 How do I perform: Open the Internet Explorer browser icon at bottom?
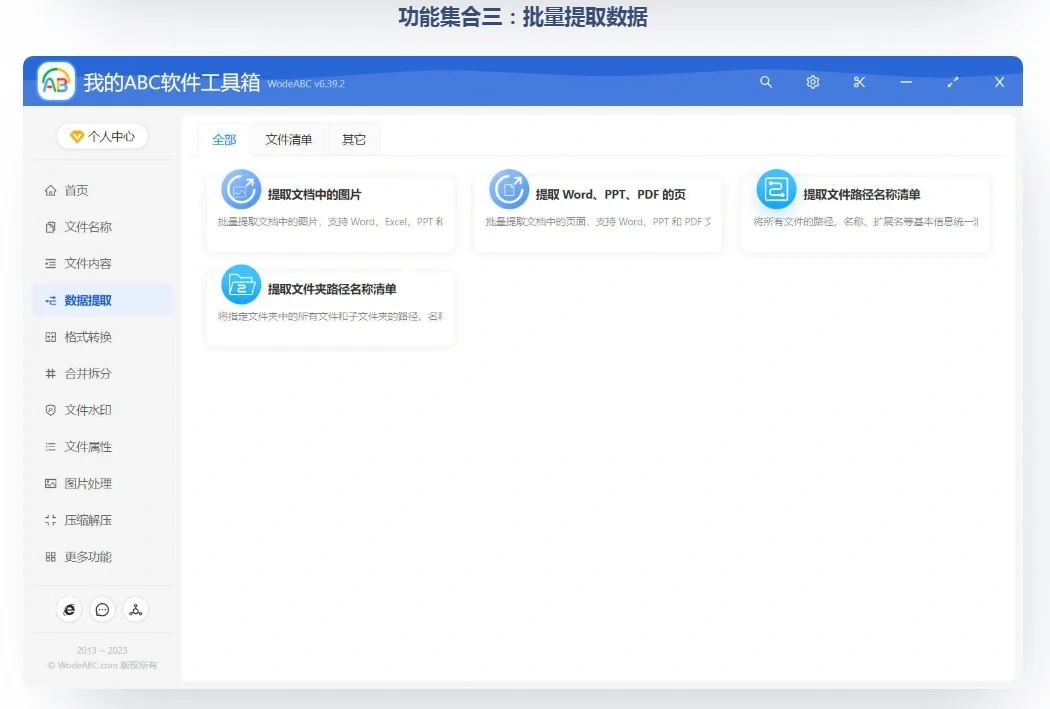pyautogui.click(x=68, y=609)
